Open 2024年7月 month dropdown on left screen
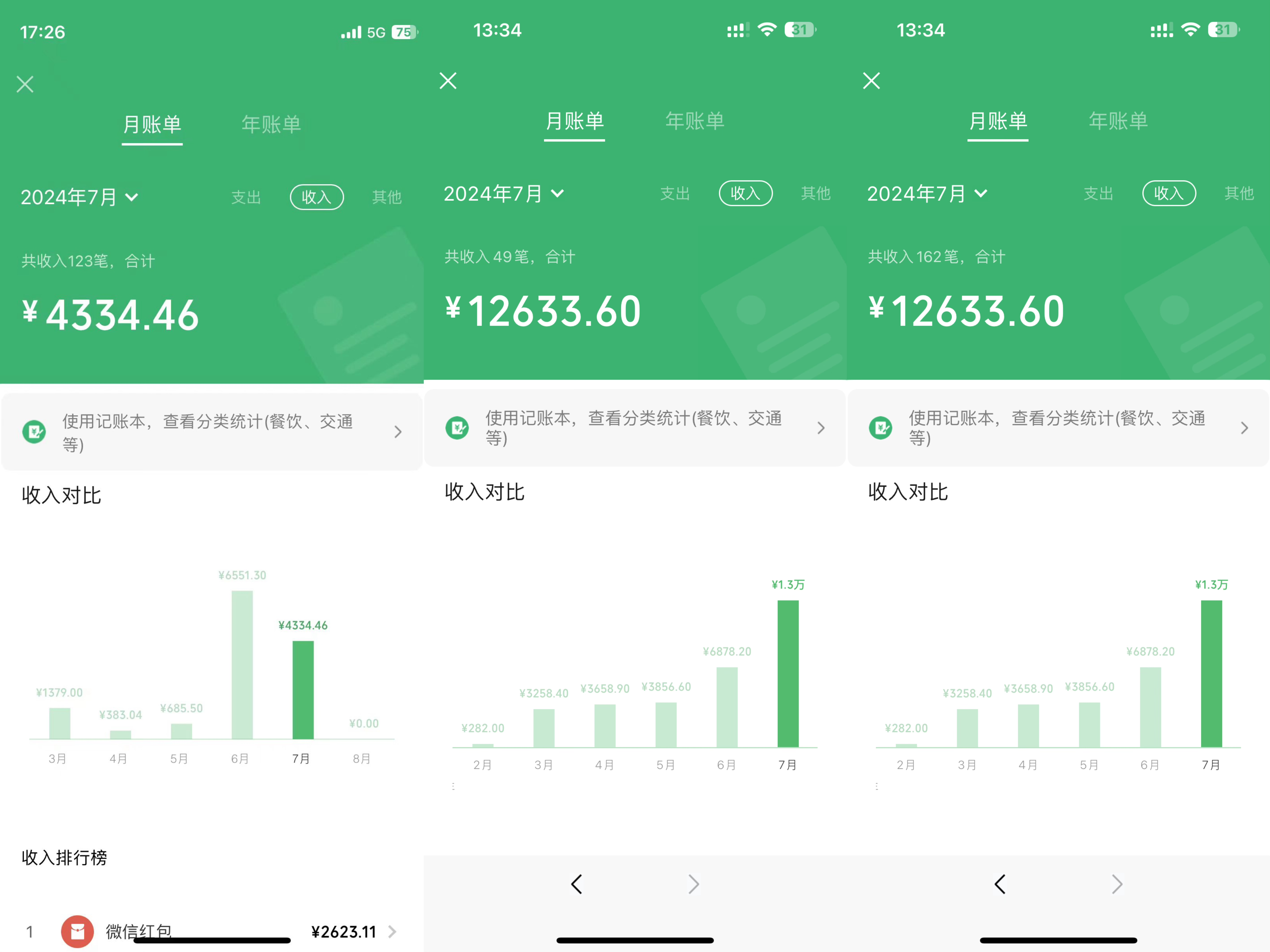The width and height of the screenshot is (1270, 952). pyautogui.click(x=79, y=197)
